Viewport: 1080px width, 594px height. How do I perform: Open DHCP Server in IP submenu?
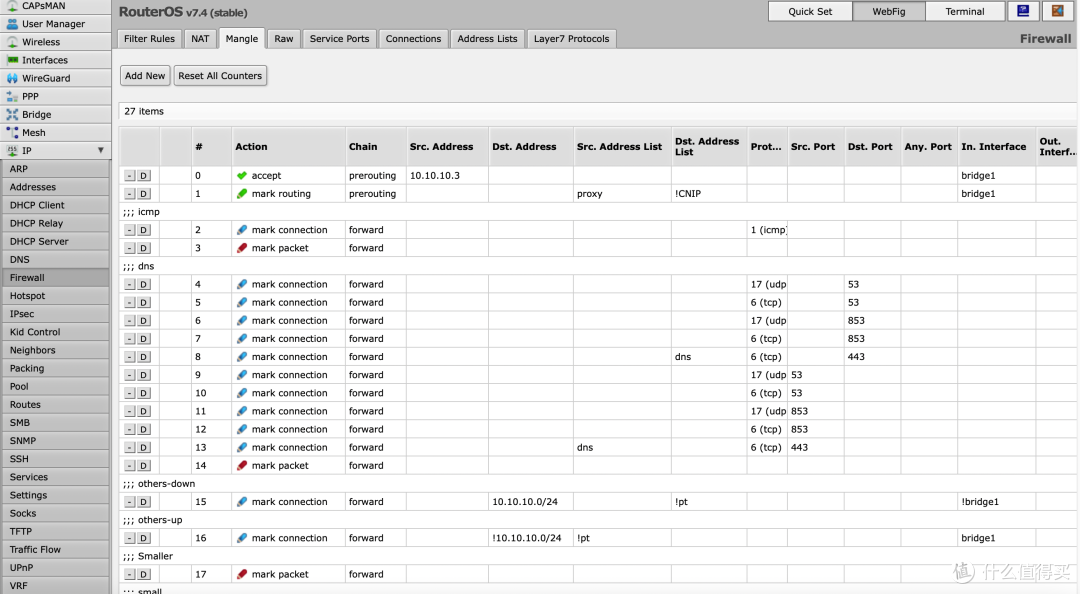pyautogui.click(x=55, y=241)
